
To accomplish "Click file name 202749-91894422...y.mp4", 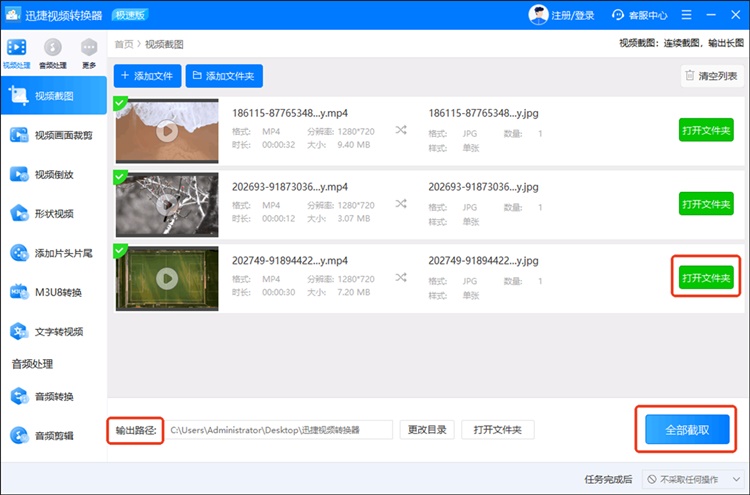I will (290, 261).
